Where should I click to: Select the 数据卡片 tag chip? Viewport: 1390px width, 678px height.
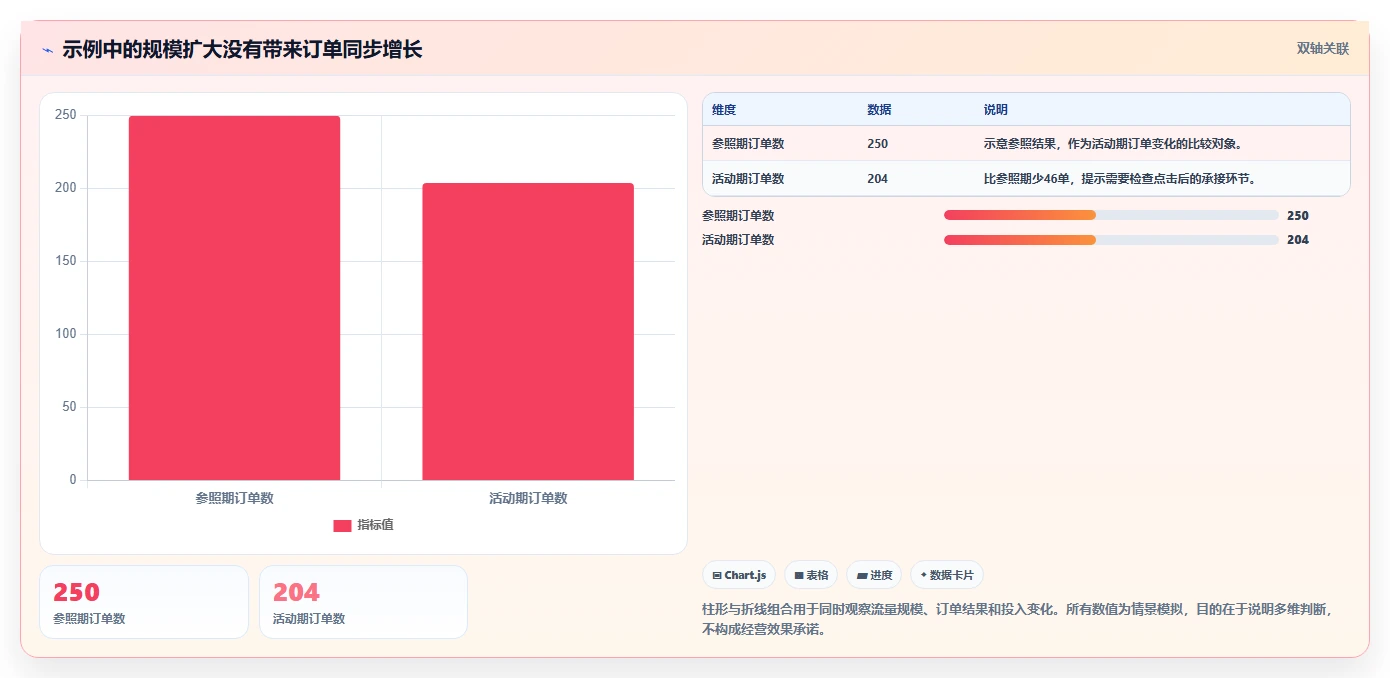click(947, 575)
